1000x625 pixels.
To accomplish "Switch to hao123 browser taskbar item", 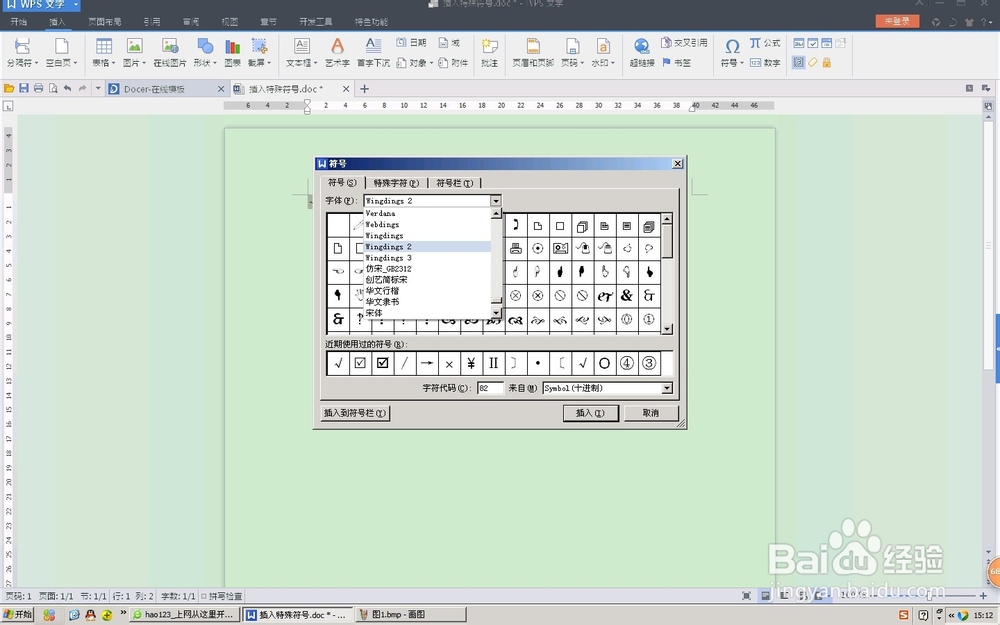I will [184, 614].
